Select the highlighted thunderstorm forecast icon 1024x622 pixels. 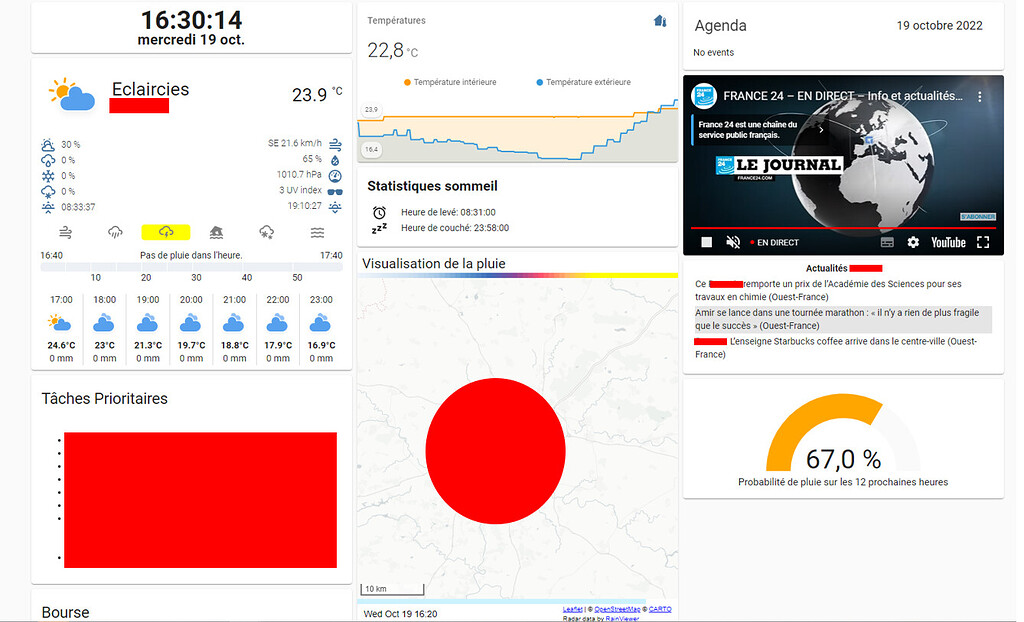[x=165, y=232]
